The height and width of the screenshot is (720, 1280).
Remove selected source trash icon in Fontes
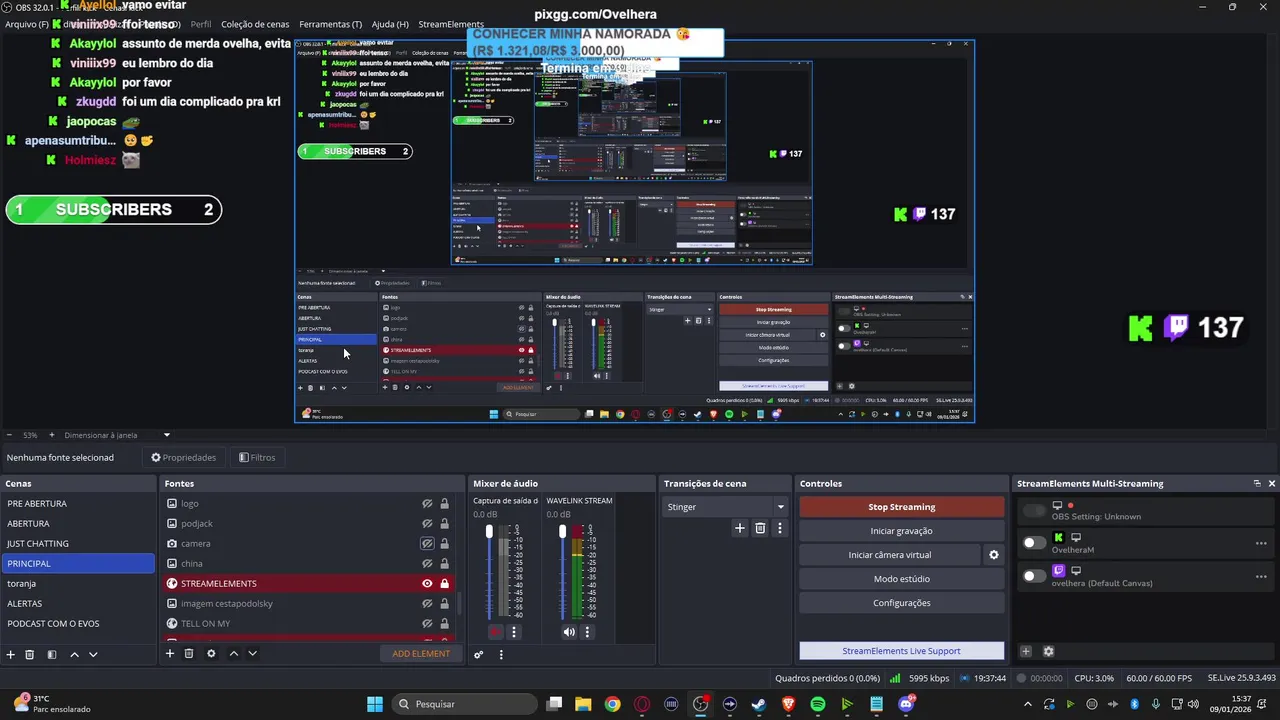pyautogui.click(x=189, y=653)
